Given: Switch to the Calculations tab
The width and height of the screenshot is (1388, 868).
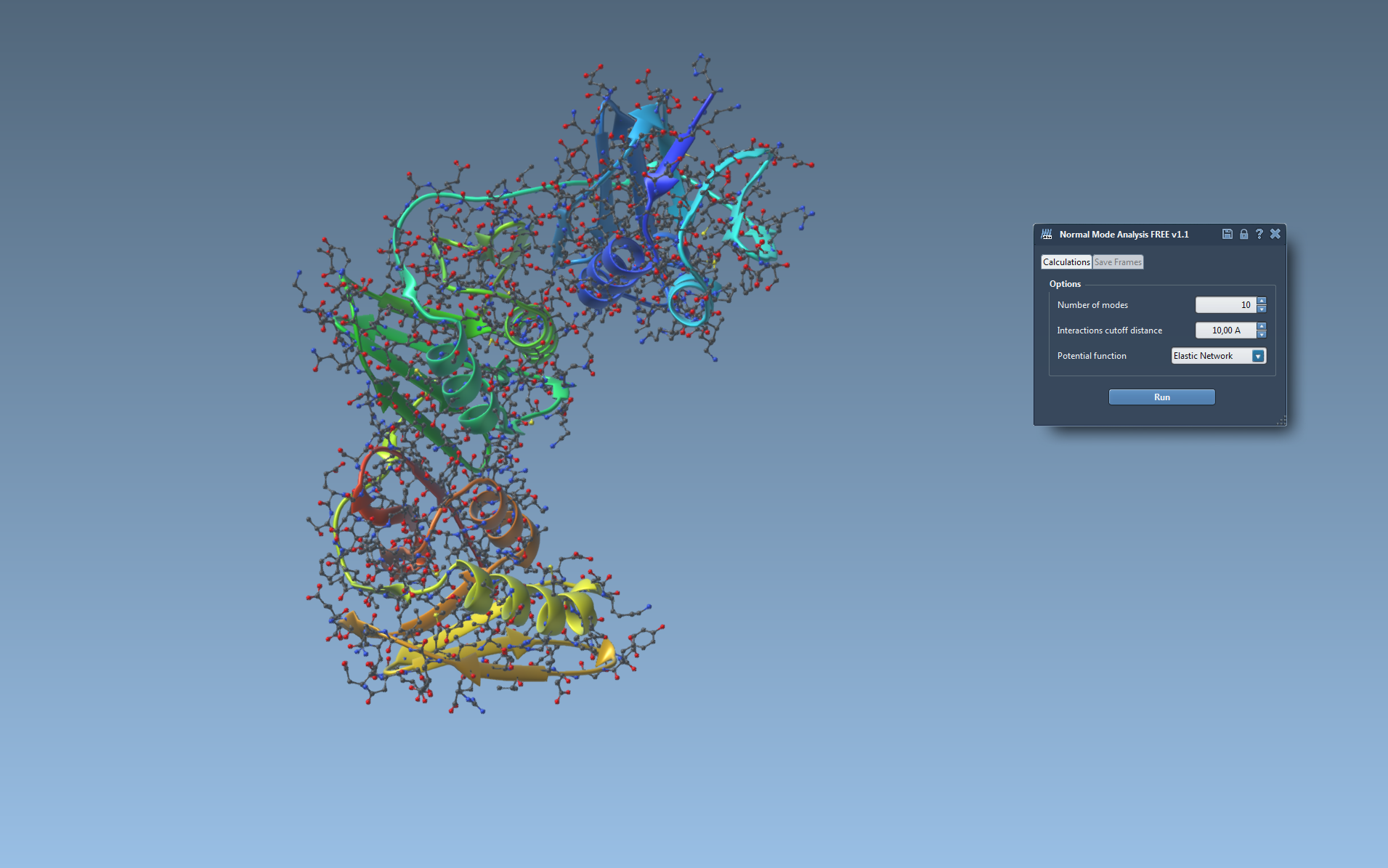Looking at the screenshot, I should [x=1066, y=262].
